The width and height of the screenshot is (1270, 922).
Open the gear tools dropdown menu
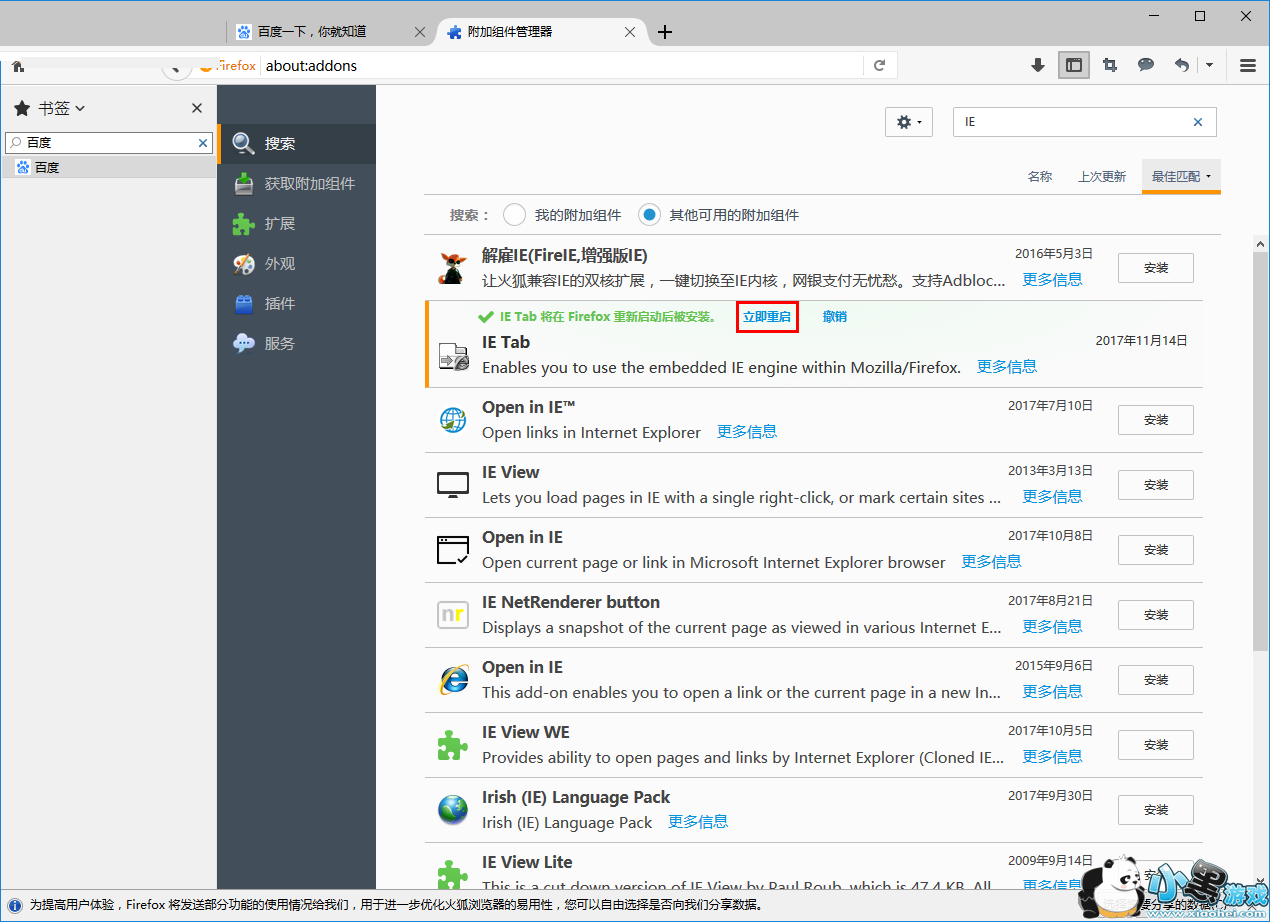[x=909, y=122]
